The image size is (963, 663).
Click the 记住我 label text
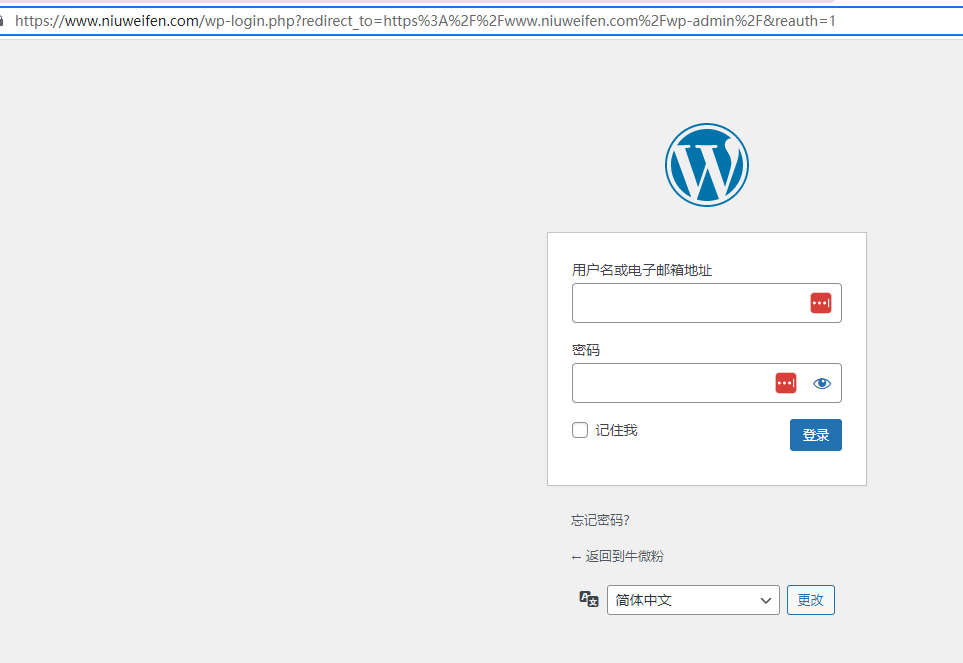[616, 430]
